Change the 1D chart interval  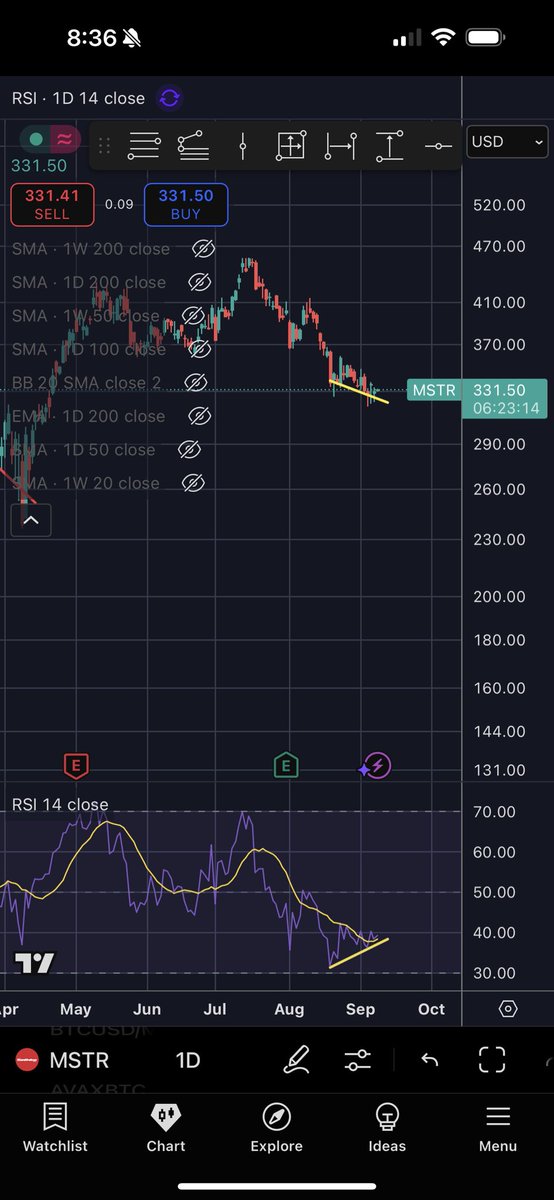click(x=188, y=1060)
